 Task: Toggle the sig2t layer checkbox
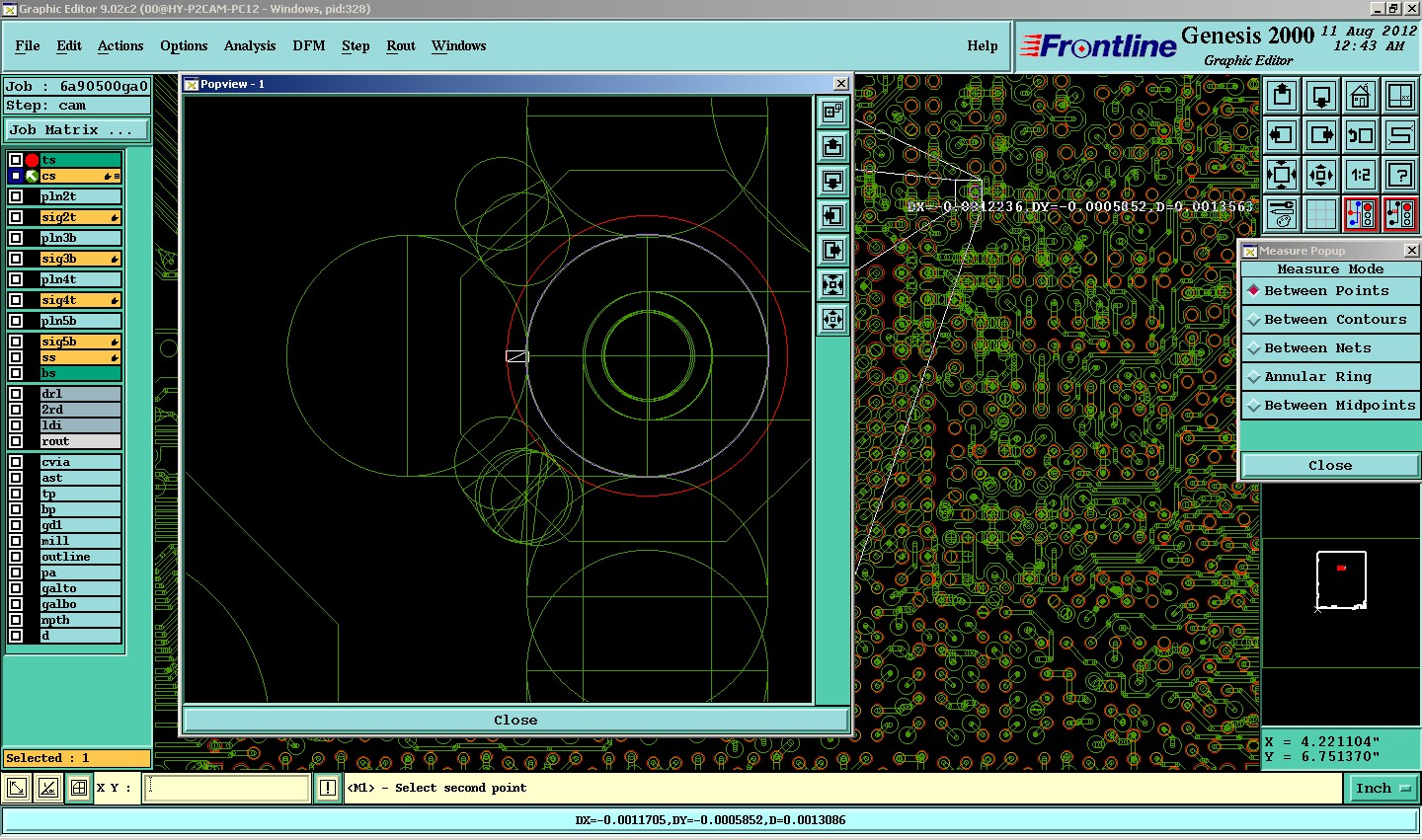click(16, 217)
